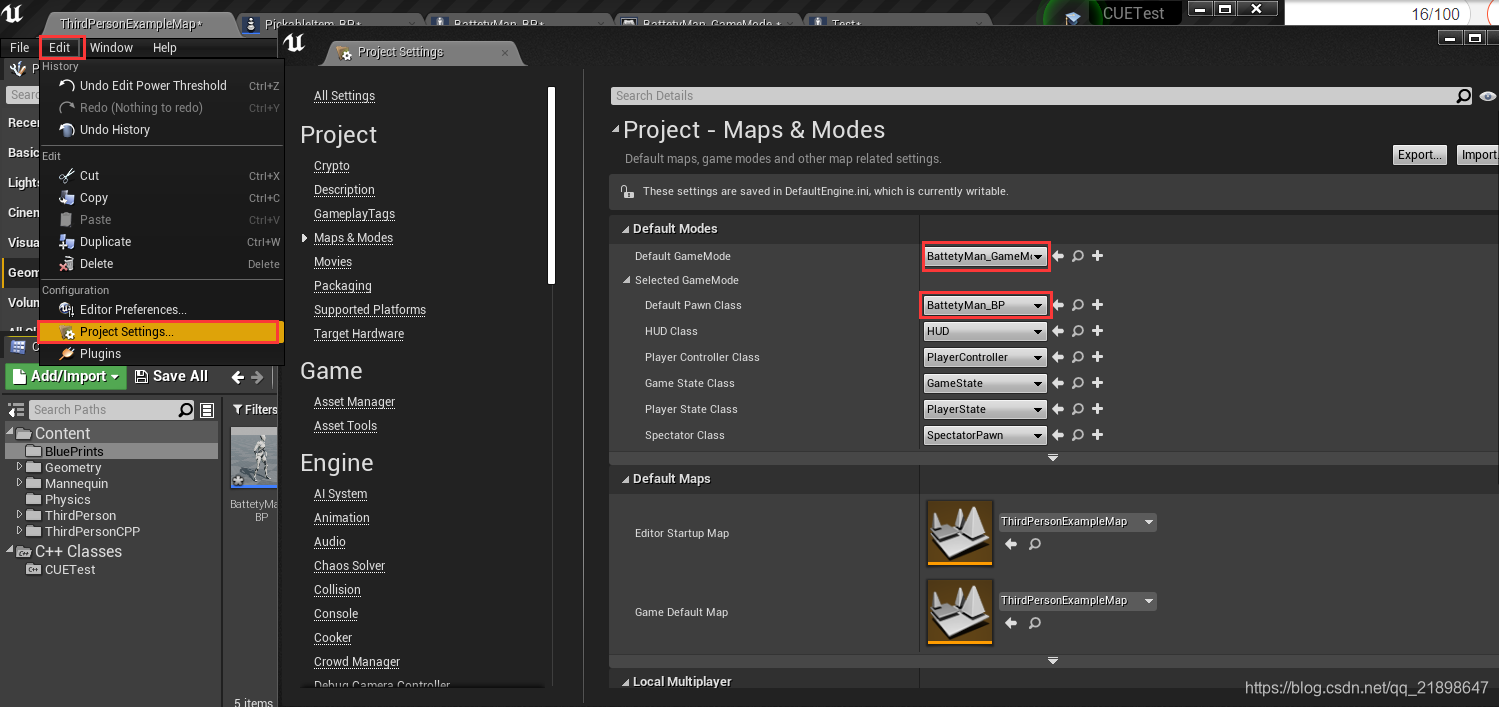Image resolution: width=1499 pixels, height=707 pixels.
Task: Browse to Default GameMode asset magnifier
Action: coord(1078,256)
